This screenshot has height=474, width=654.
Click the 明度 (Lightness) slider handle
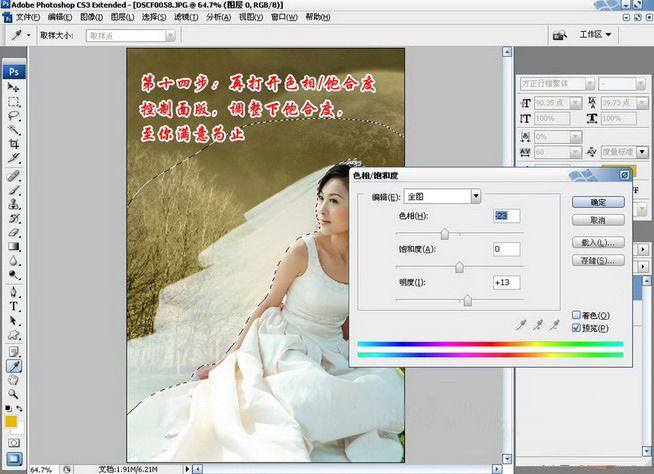pyautogui.click(x=467, y=300)
